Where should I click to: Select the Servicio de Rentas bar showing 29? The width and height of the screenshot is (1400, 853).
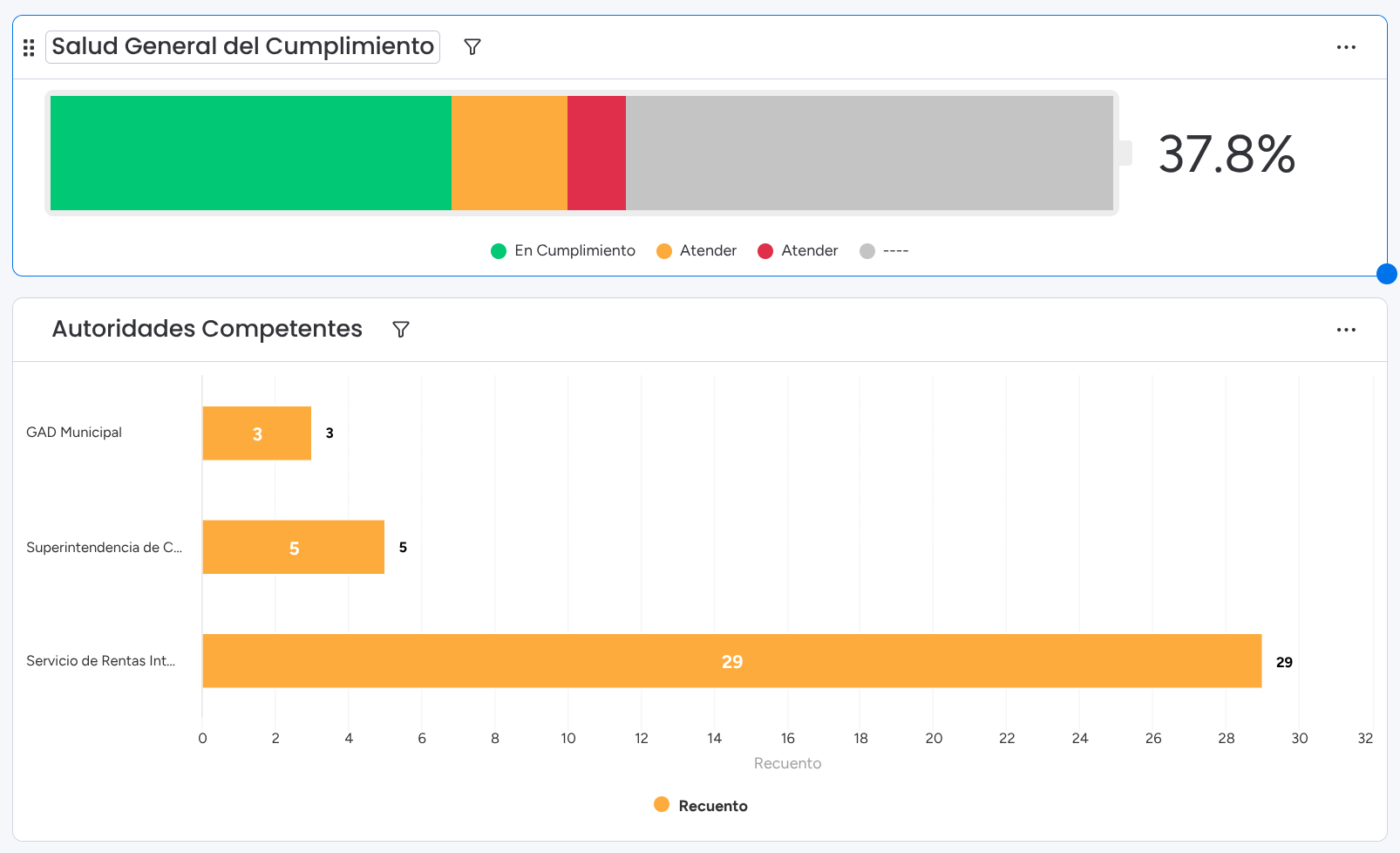pos(731,661)
